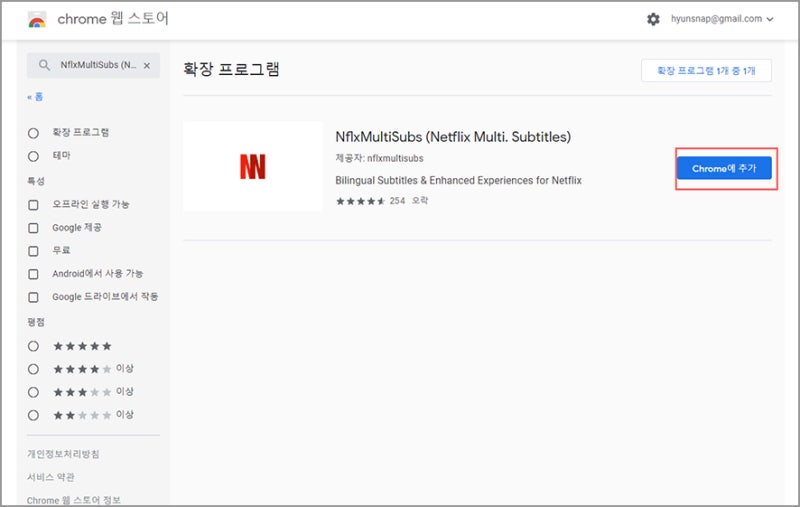Click the Chrome에 추가 button
Screen dimensions: 800x507
point(724,168)
